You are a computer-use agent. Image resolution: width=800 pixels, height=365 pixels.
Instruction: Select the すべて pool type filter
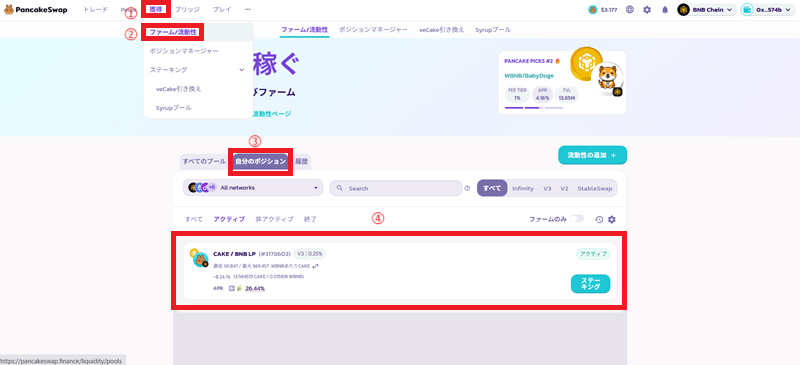[492, 188]
